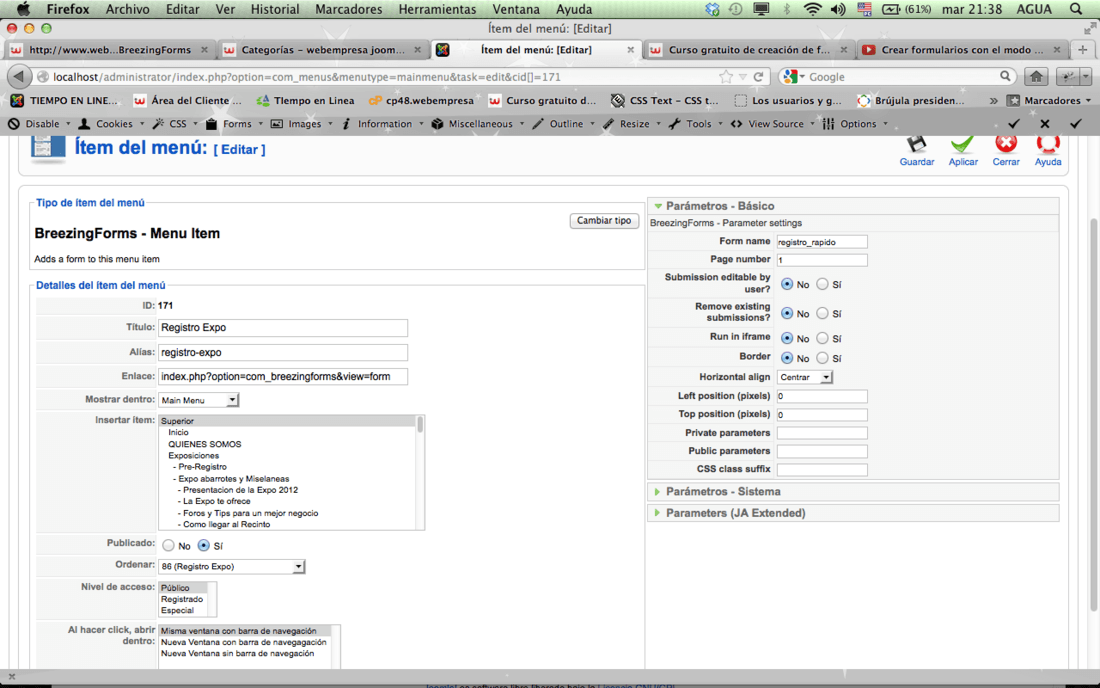Switch to Curso gratuito de creación tab

tap(749, 50)
